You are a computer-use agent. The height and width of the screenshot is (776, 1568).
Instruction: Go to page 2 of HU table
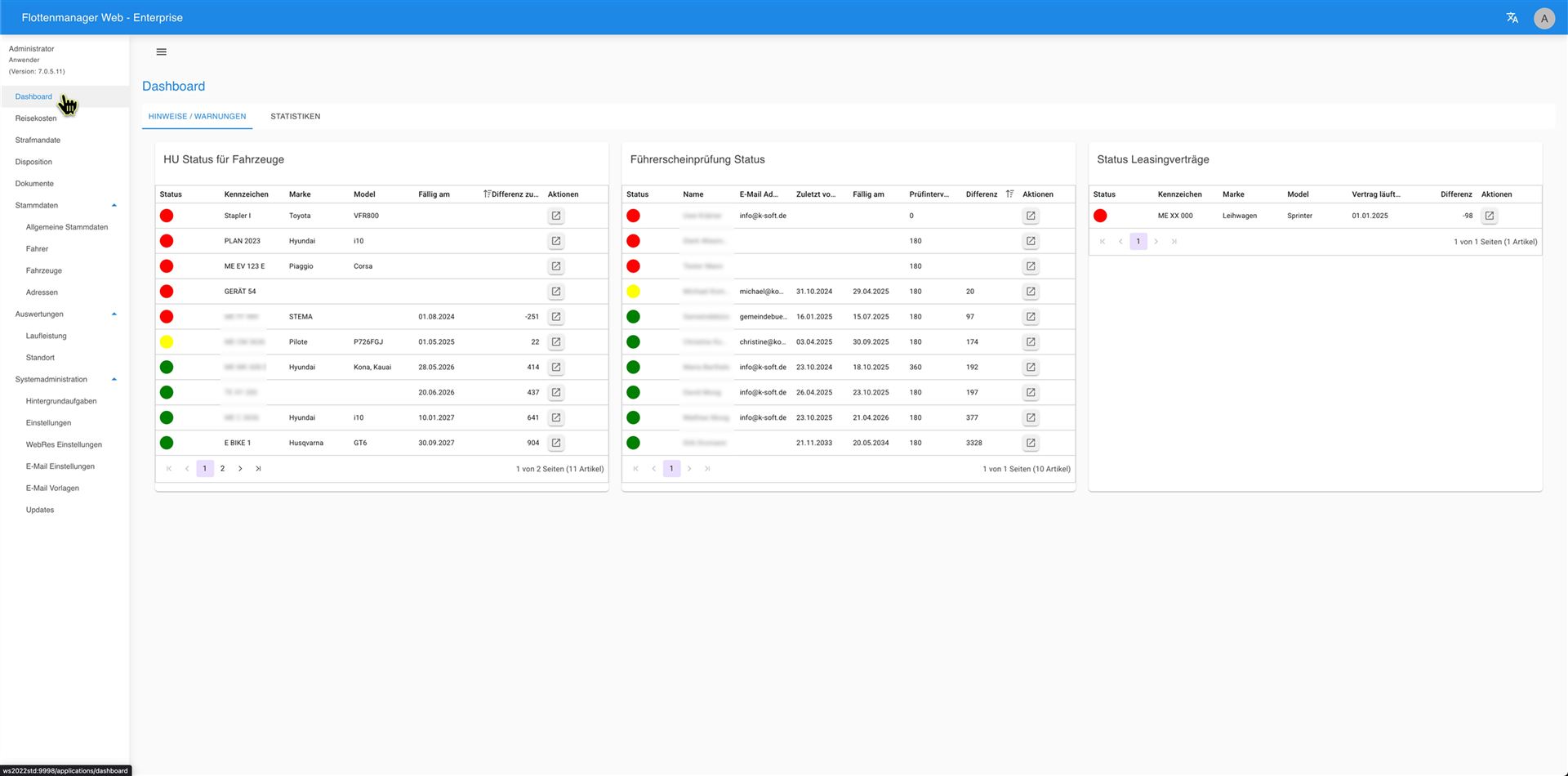[222, 469]
